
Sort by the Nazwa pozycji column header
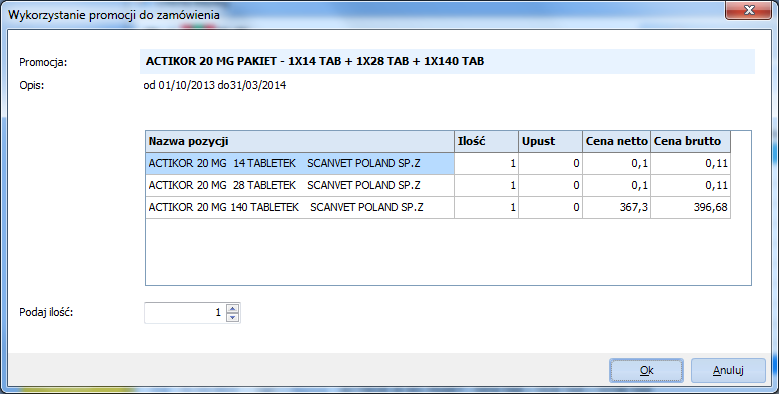pyautogui.click(x=300, y=142)
